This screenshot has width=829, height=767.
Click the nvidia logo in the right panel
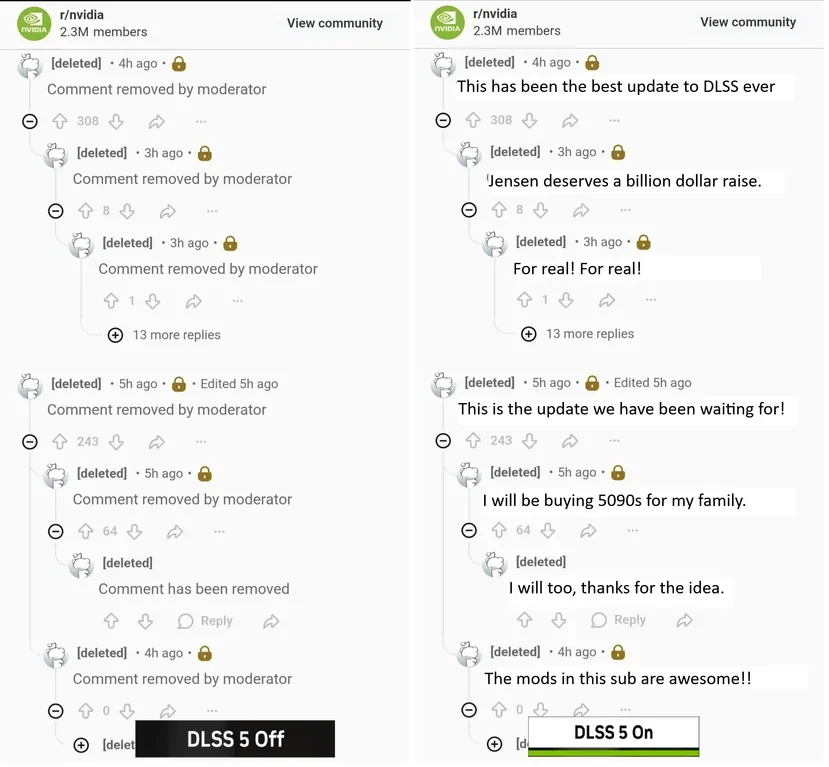pos(447,22)
